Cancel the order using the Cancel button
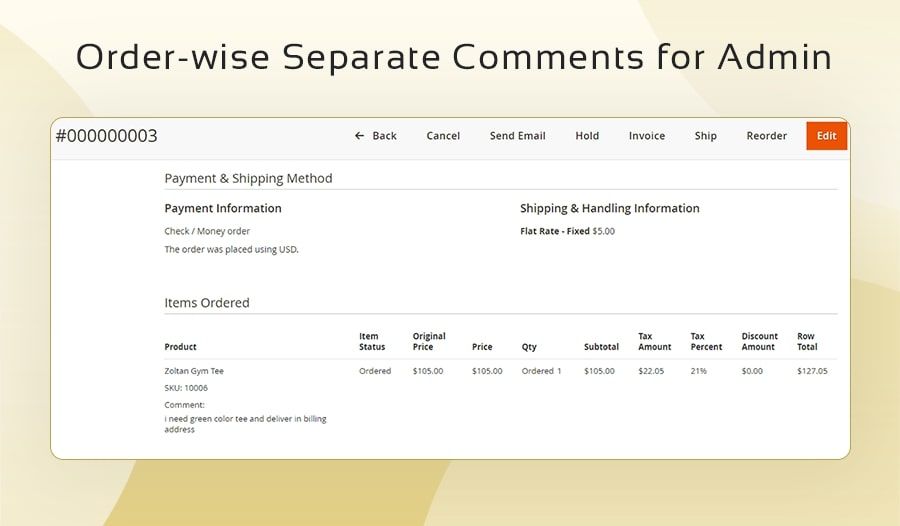 tap(443, 136)
